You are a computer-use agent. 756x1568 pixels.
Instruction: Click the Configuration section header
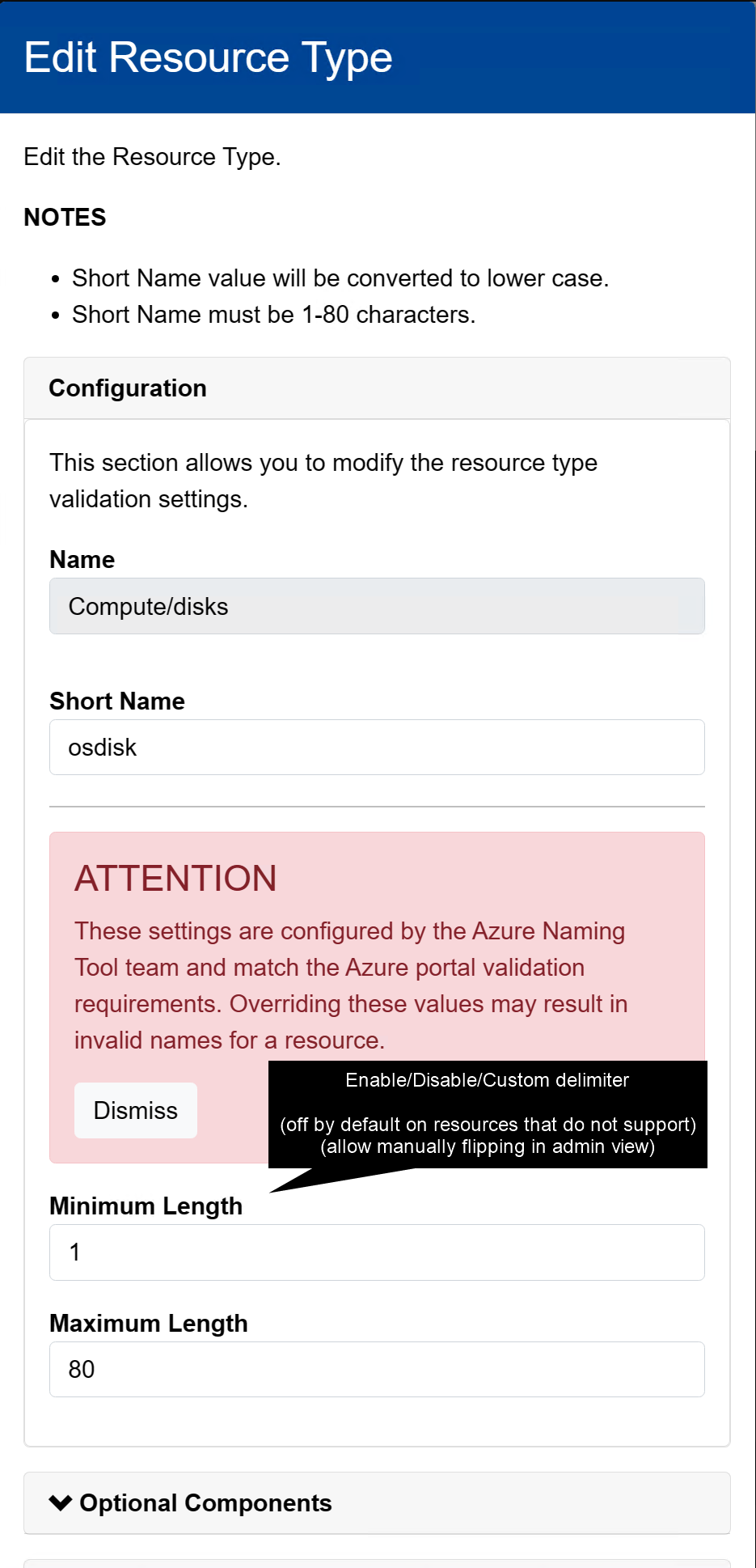click(x=128, y=388)
